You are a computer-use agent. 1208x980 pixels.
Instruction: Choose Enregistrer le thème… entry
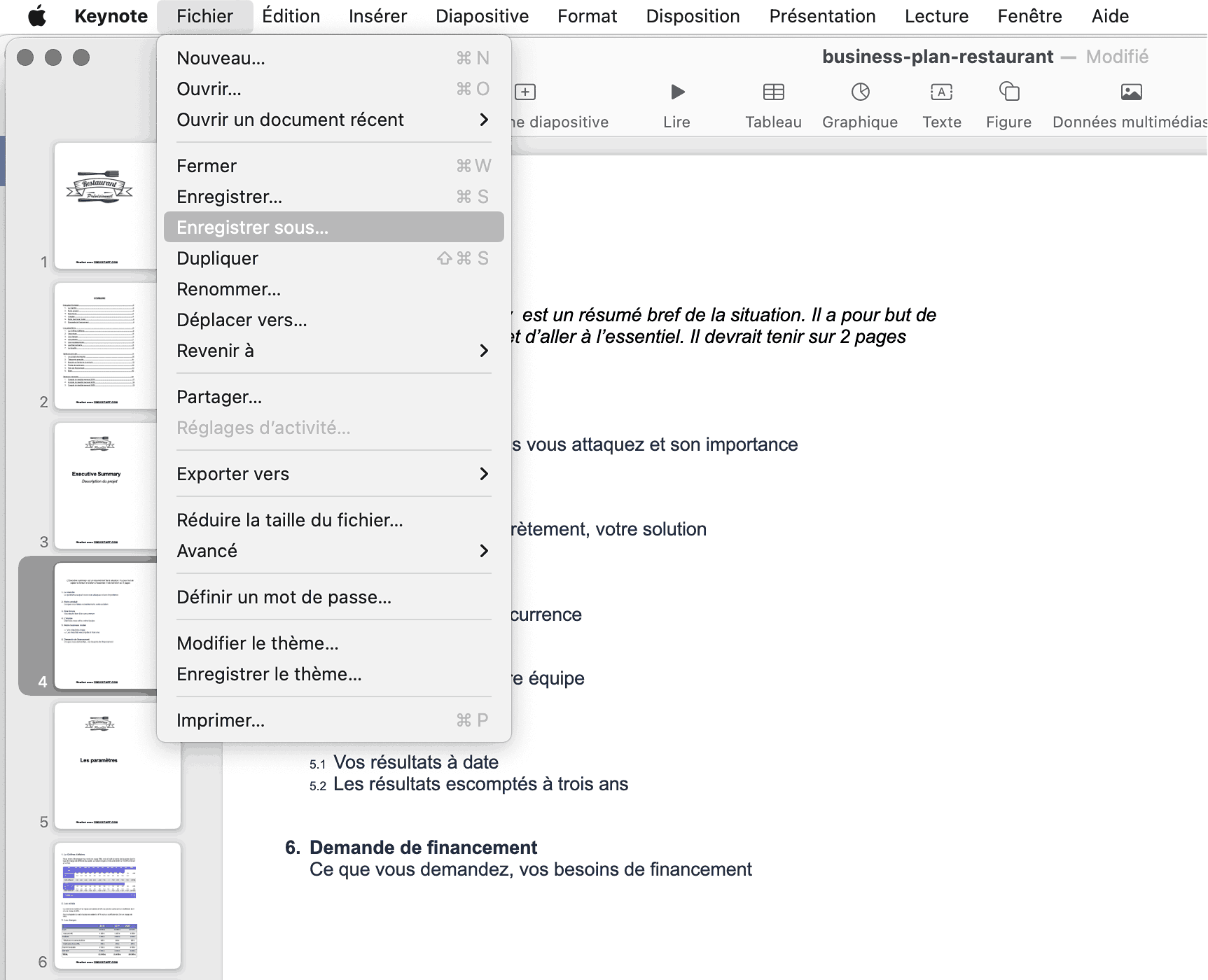(x=333, y=674)
